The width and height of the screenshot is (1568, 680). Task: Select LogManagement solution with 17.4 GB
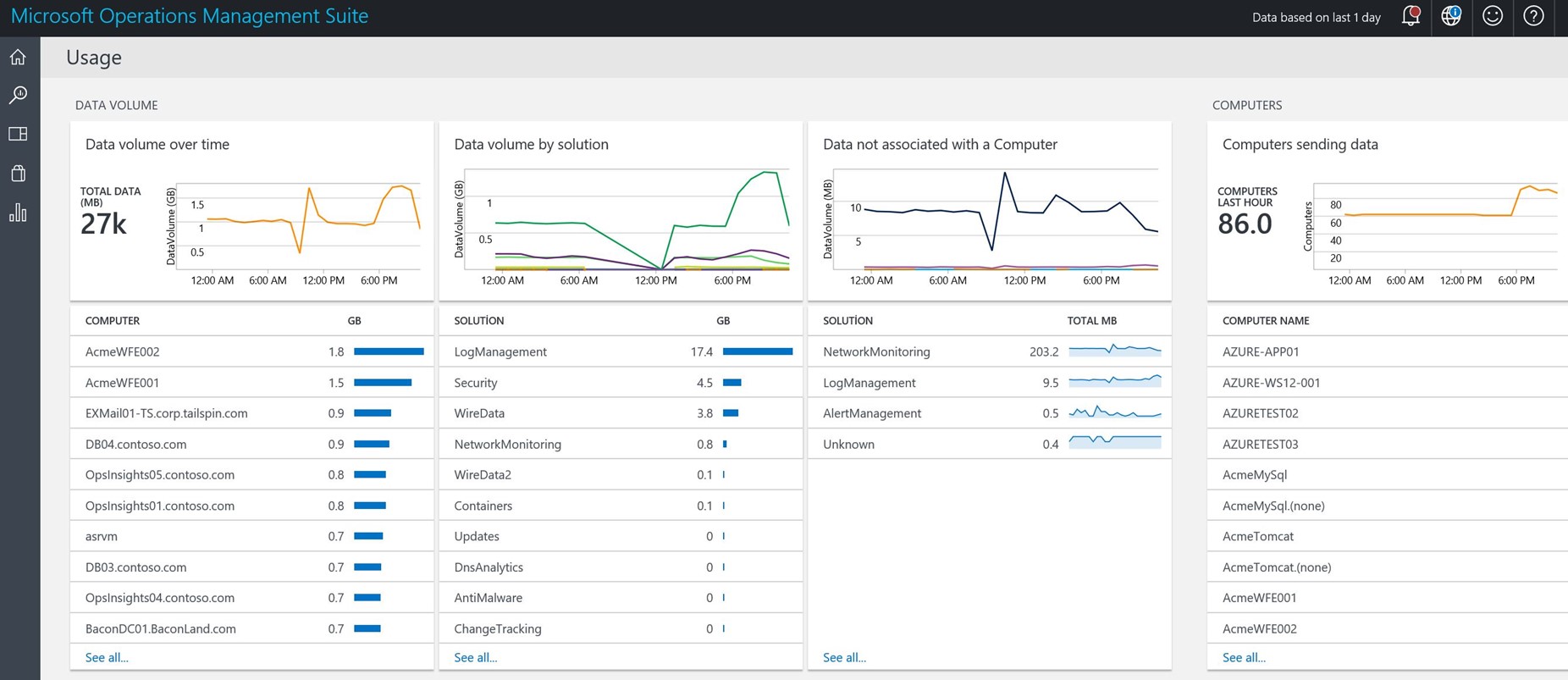pos(621,351)
